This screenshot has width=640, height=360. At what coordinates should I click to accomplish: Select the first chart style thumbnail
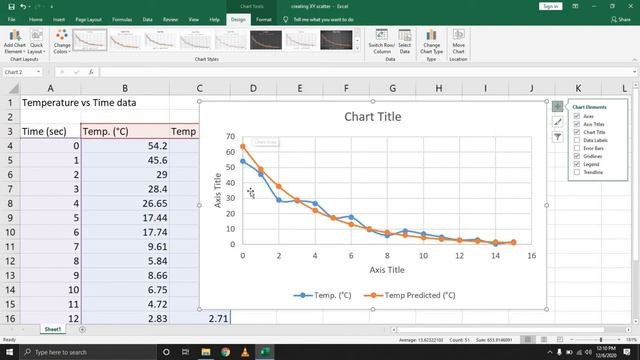pos(90,40)
